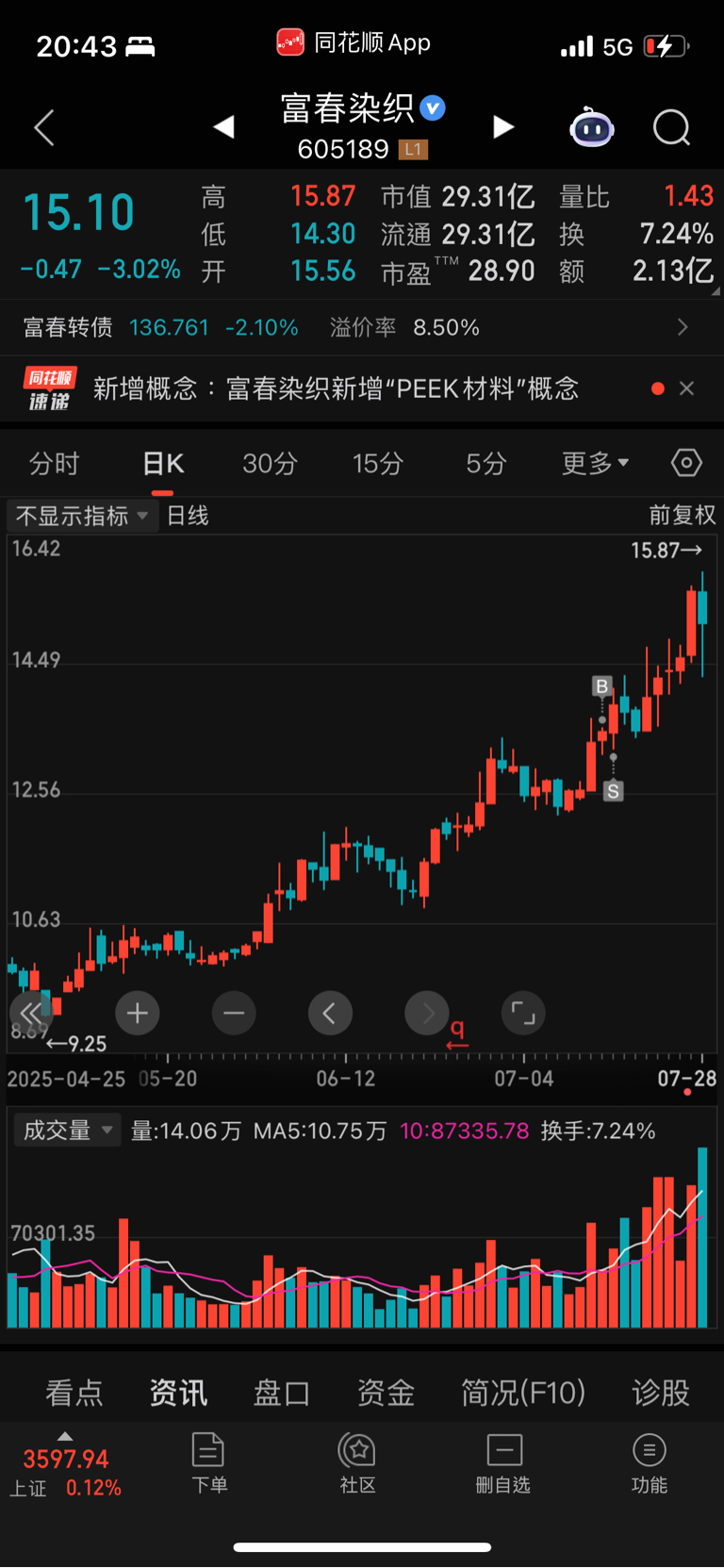Open 功能 functions menu icon
724x1568 pixels.
coord(649,1462)
